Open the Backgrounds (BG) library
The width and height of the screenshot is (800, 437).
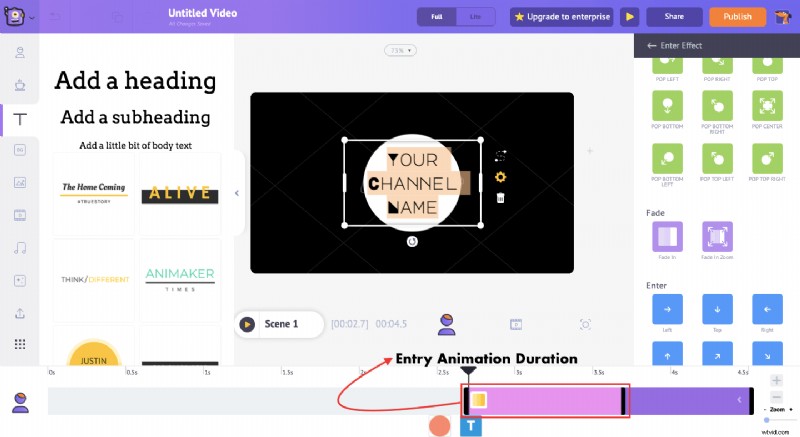pos(20,150)
